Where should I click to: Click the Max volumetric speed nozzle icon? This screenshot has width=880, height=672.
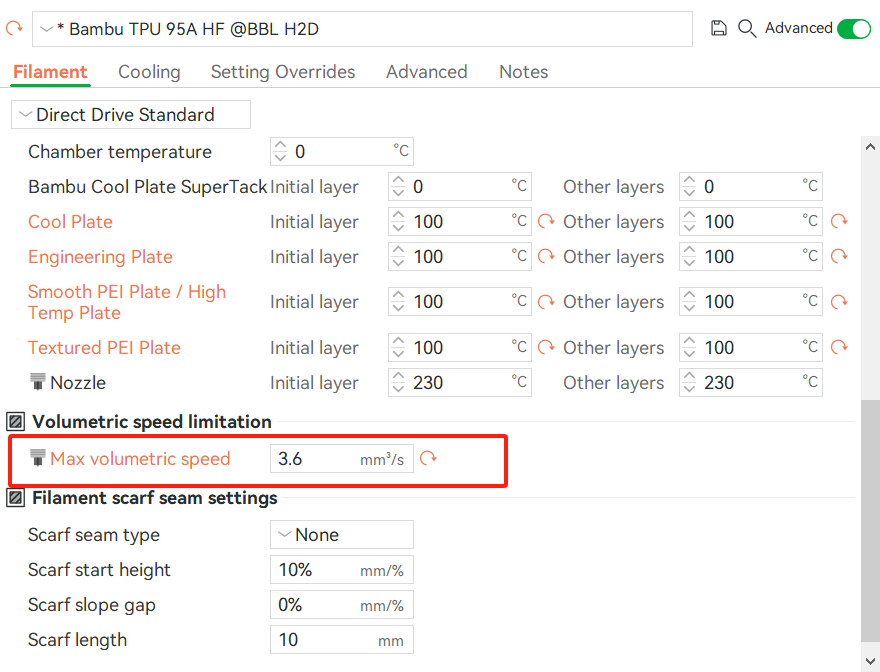click(38, 458)
